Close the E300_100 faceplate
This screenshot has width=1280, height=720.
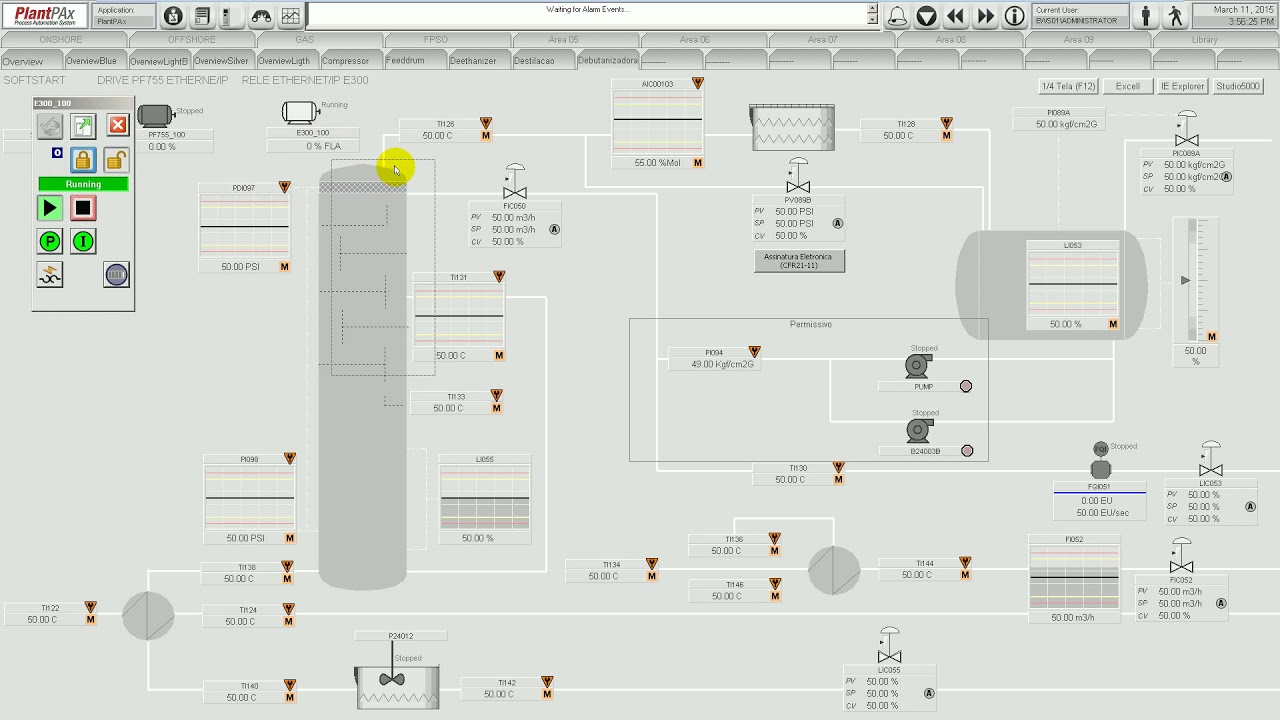pyautogui.click(x=118, y=125)
